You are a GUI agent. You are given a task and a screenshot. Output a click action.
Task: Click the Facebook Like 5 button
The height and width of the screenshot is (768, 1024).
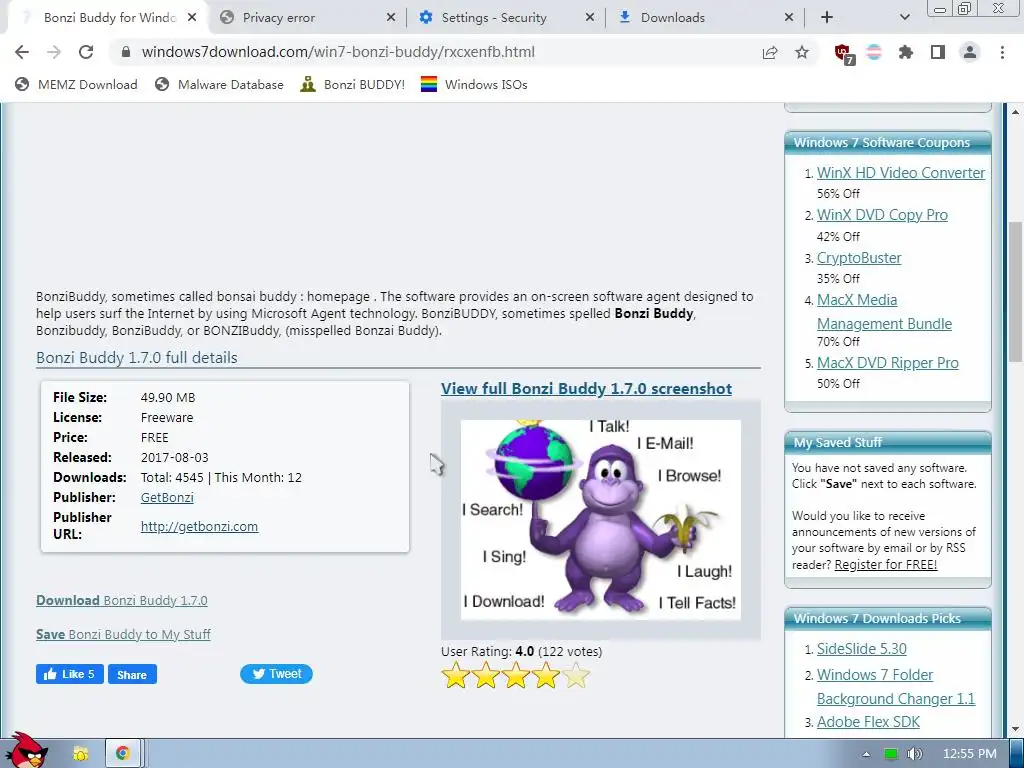click(70, 674)
